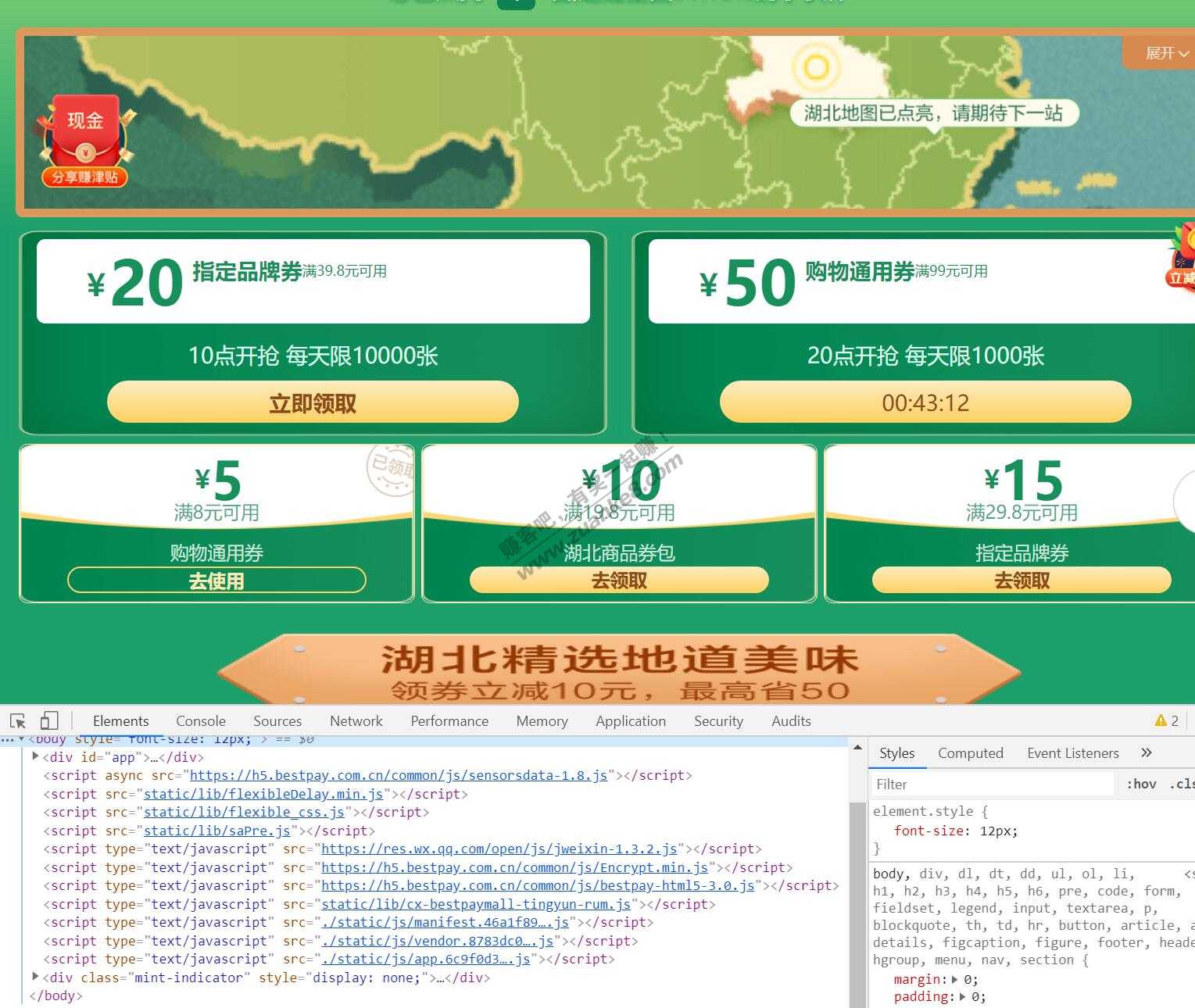Open the Console tab

point(201,720)
